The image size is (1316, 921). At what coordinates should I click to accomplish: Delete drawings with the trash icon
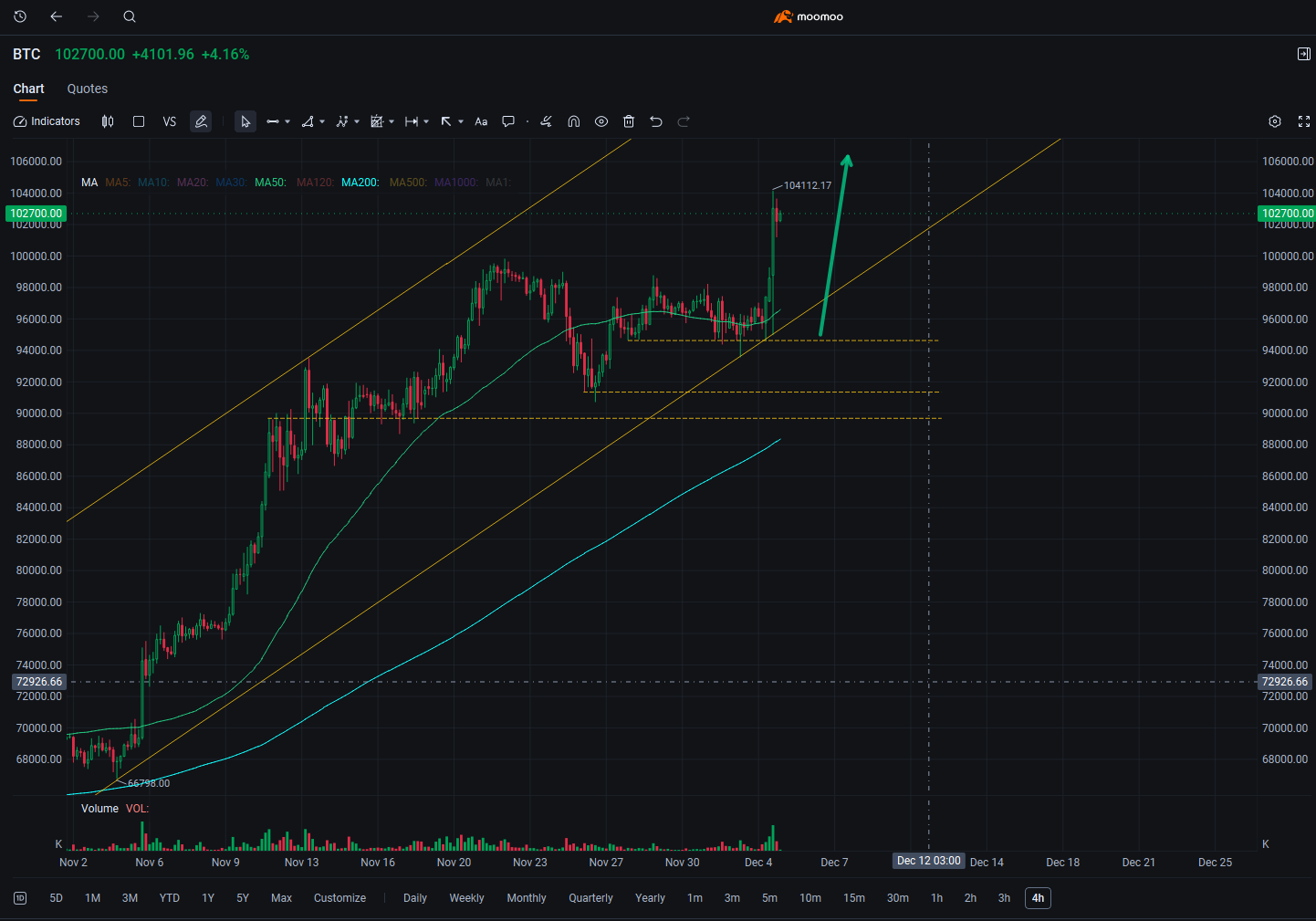(x=629, y=120)
